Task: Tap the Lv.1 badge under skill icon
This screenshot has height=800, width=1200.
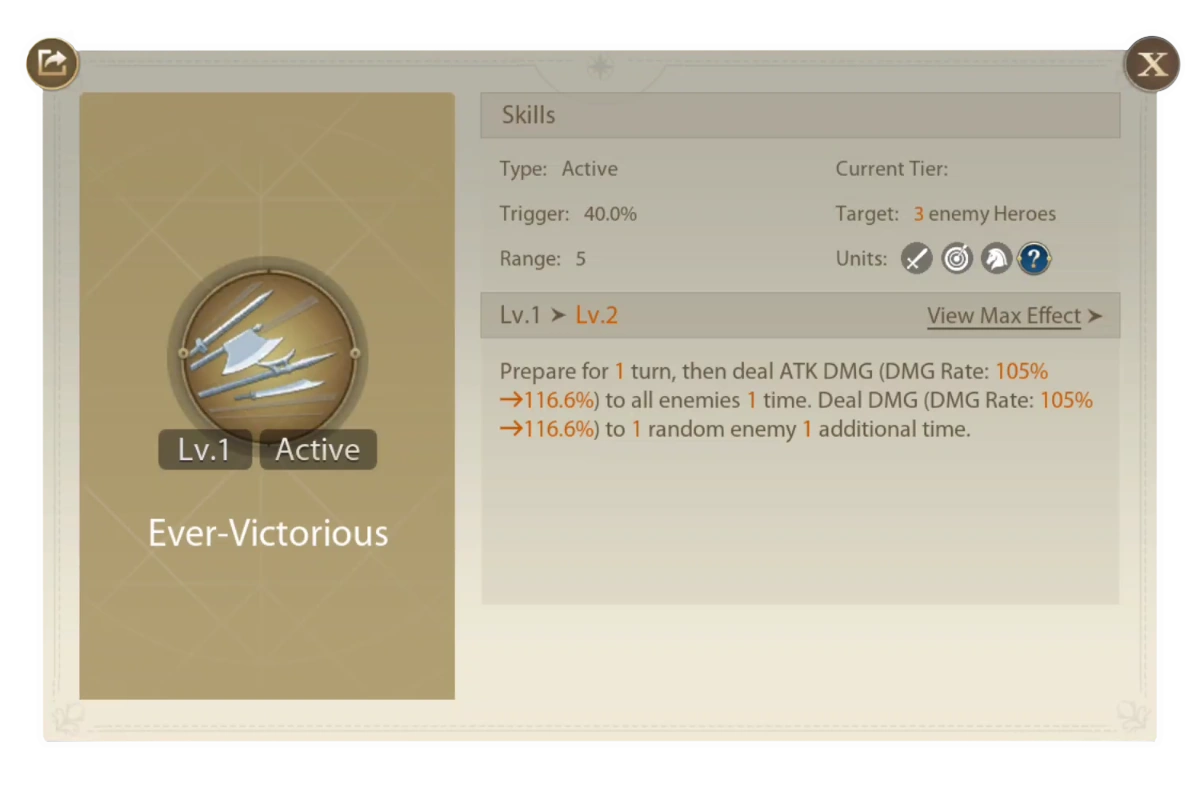Action: click(x=205, y=450)
